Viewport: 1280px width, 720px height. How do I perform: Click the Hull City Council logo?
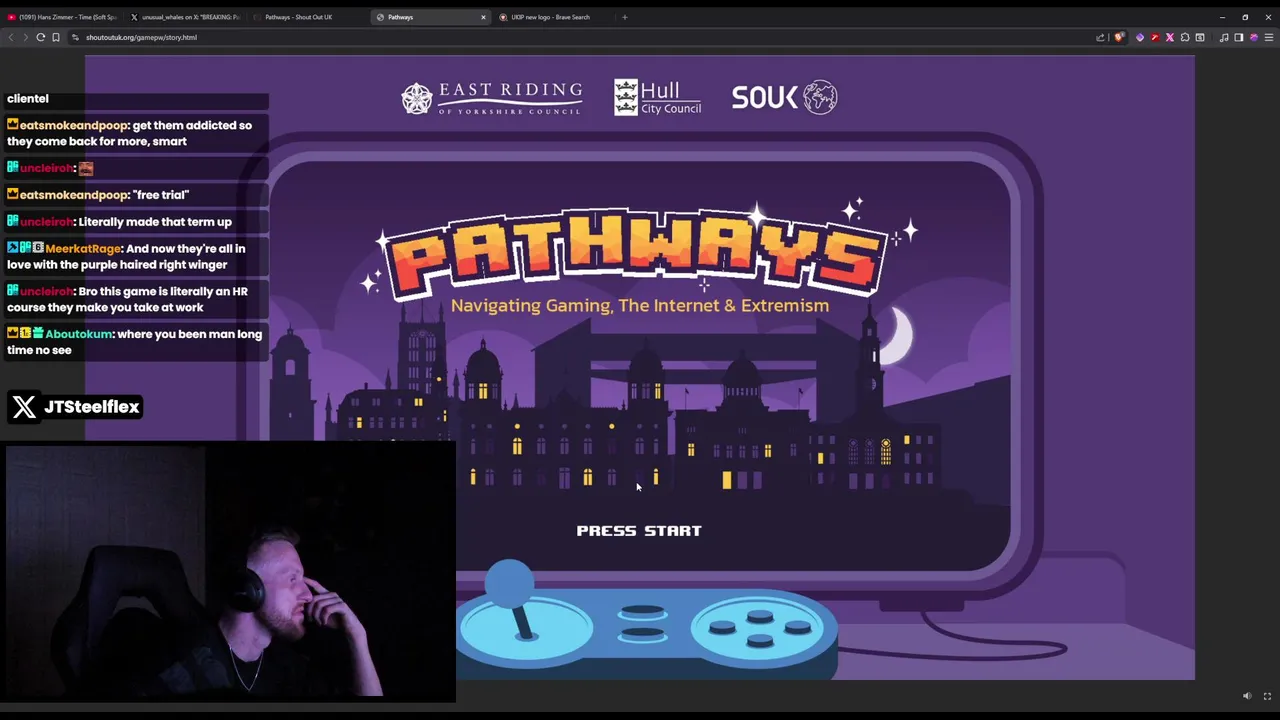coord(657,98)
